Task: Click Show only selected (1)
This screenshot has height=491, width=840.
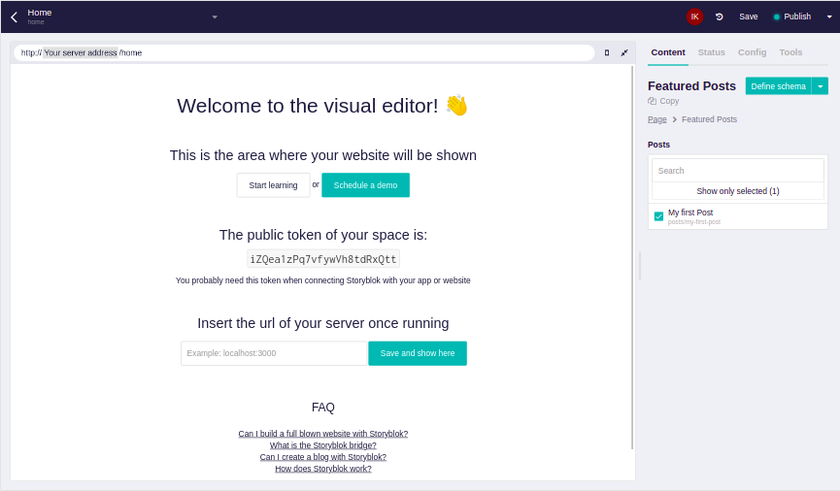Action: [738, 191]
